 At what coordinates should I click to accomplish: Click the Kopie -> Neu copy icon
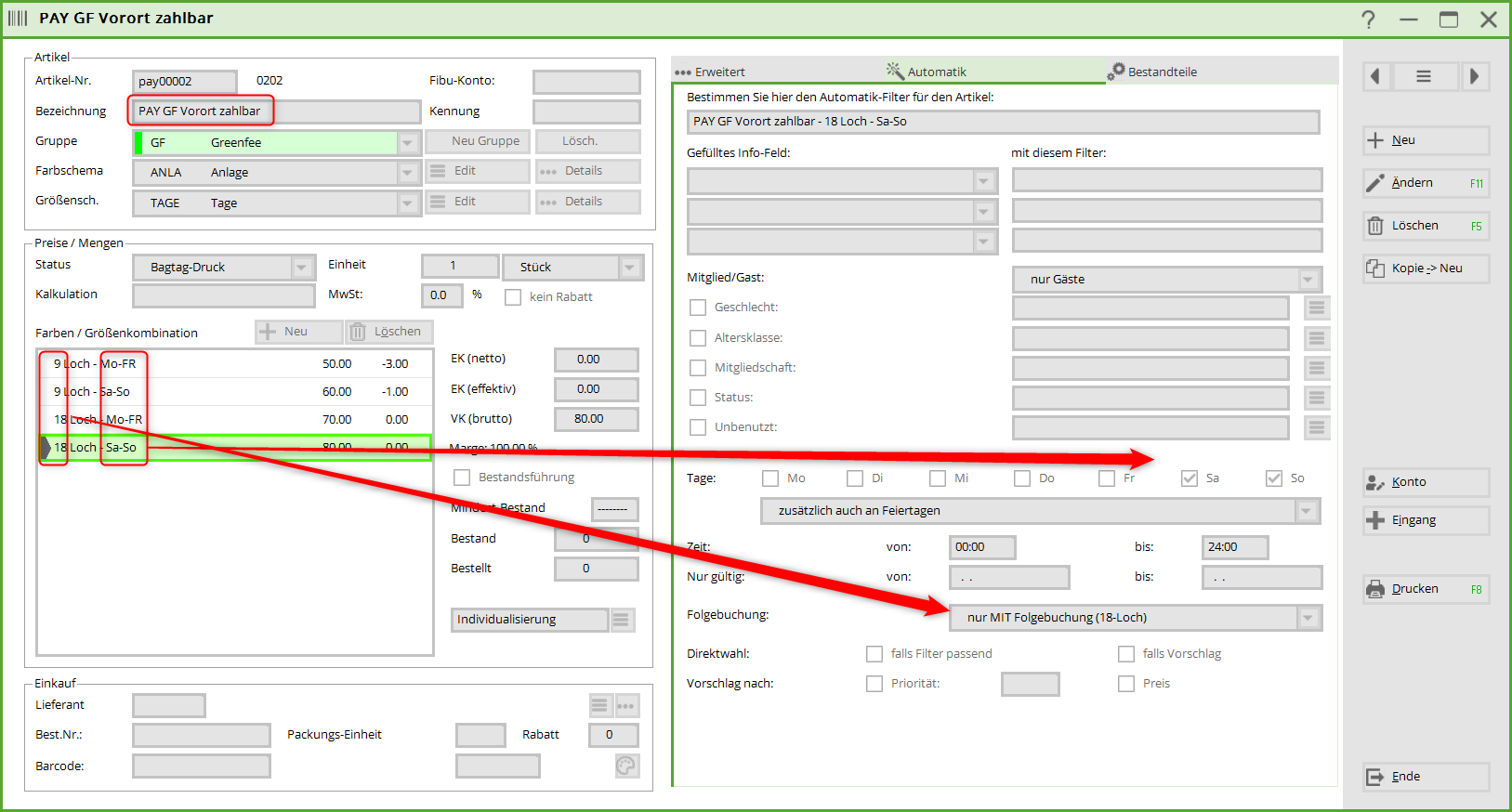(1375, 268)
